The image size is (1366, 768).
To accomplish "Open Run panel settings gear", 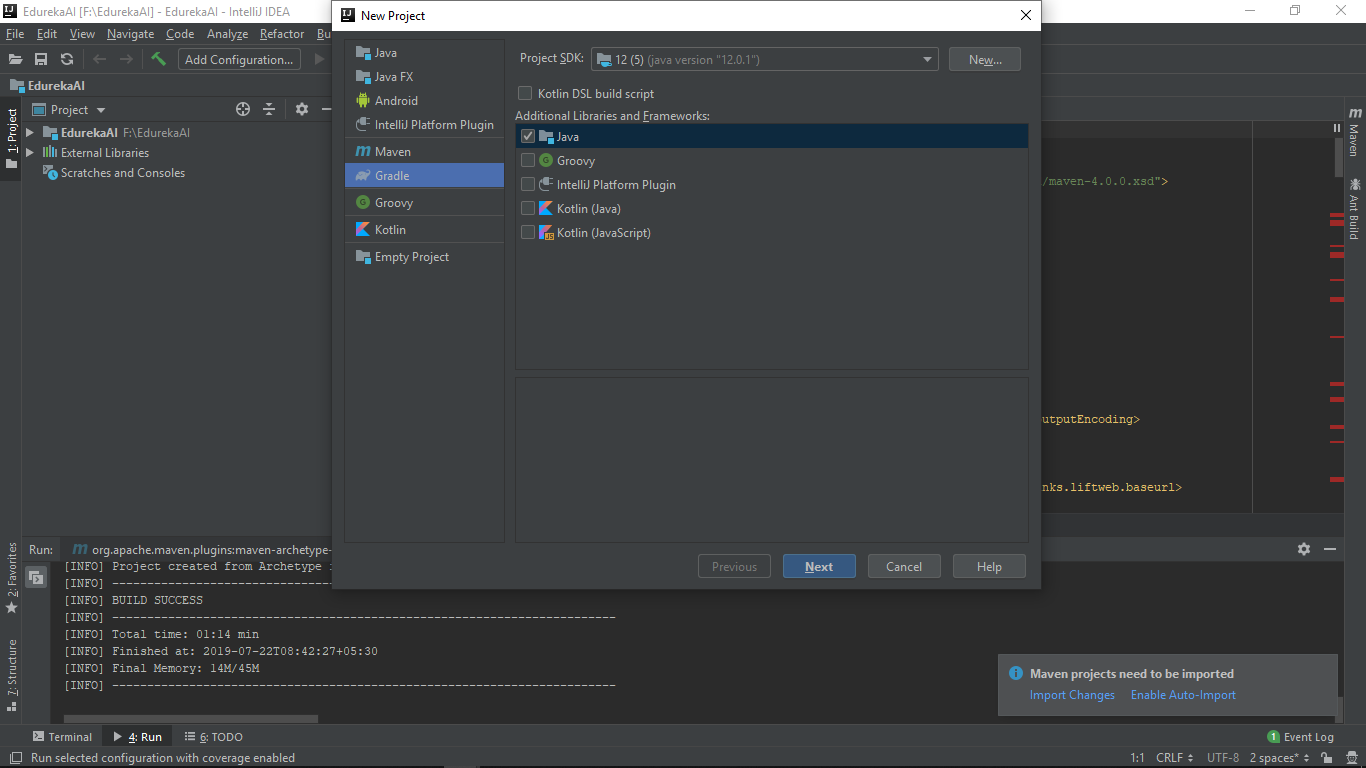I will pos(1304,549).
